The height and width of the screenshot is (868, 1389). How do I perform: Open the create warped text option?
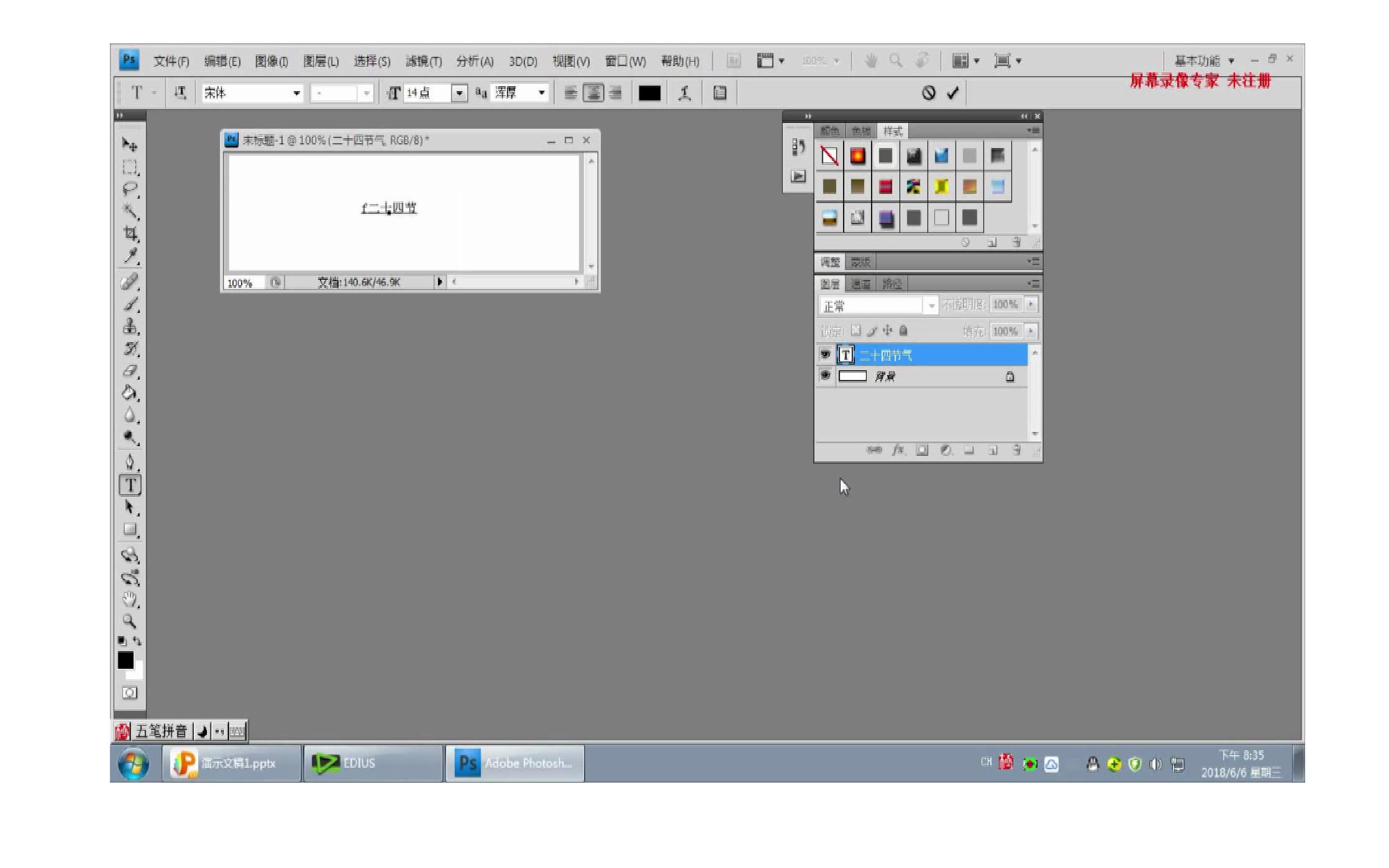[x=684, y=93]
